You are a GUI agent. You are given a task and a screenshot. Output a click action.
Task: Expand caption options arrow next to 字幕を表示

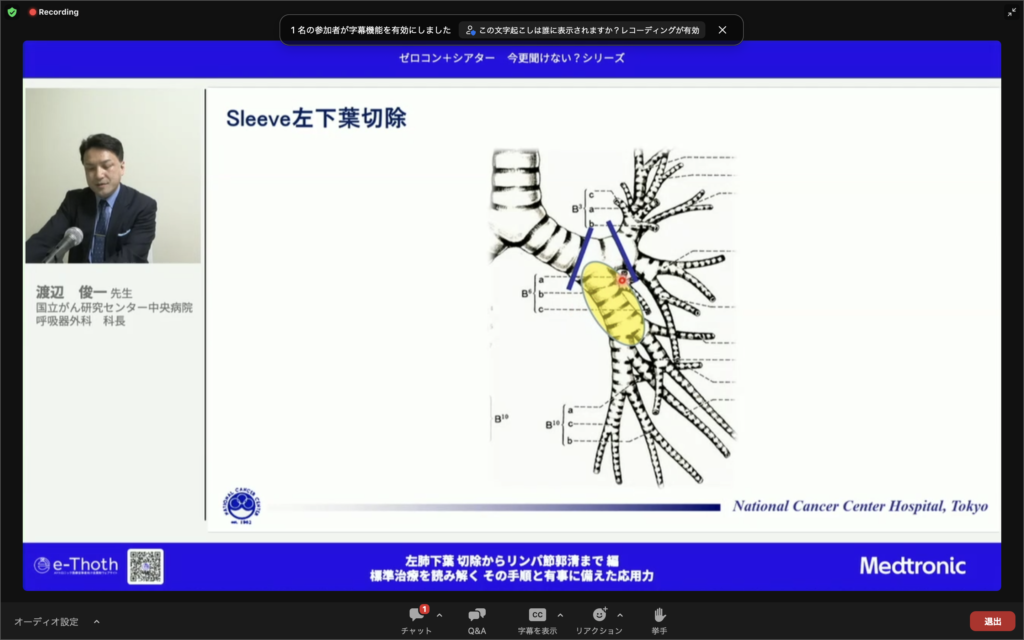(x=560, y=615)
